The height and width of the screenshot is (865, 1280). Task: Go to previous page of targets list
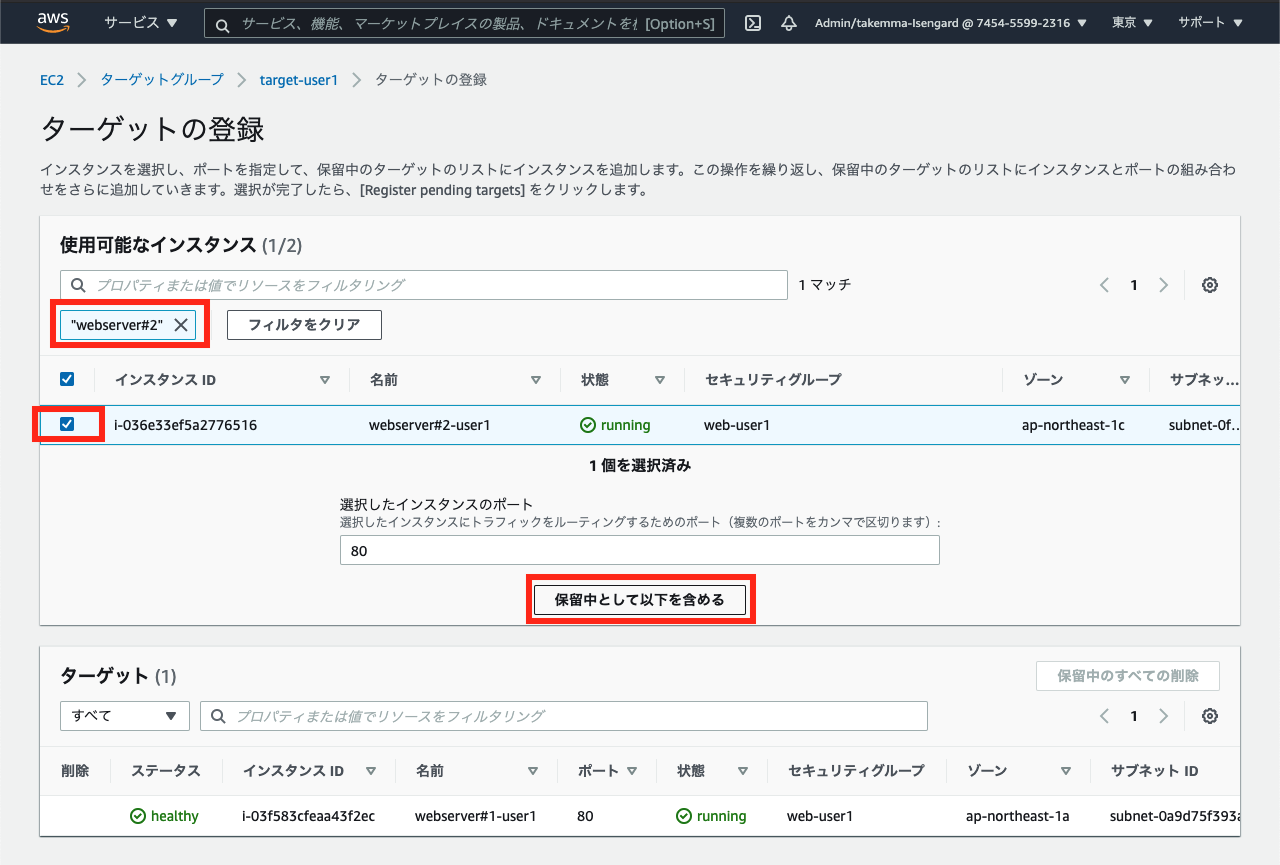point(1104,716)
